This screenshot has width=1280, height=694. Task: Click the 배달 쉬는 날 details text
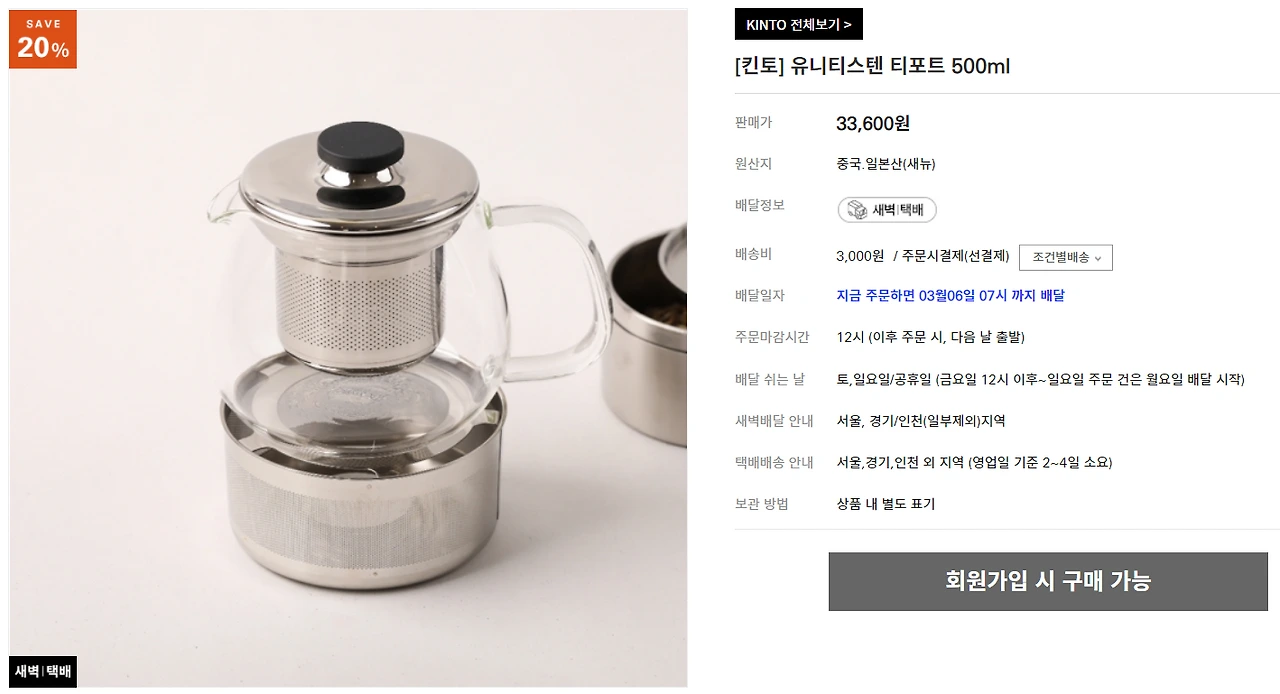click(x=1040, y=380)
